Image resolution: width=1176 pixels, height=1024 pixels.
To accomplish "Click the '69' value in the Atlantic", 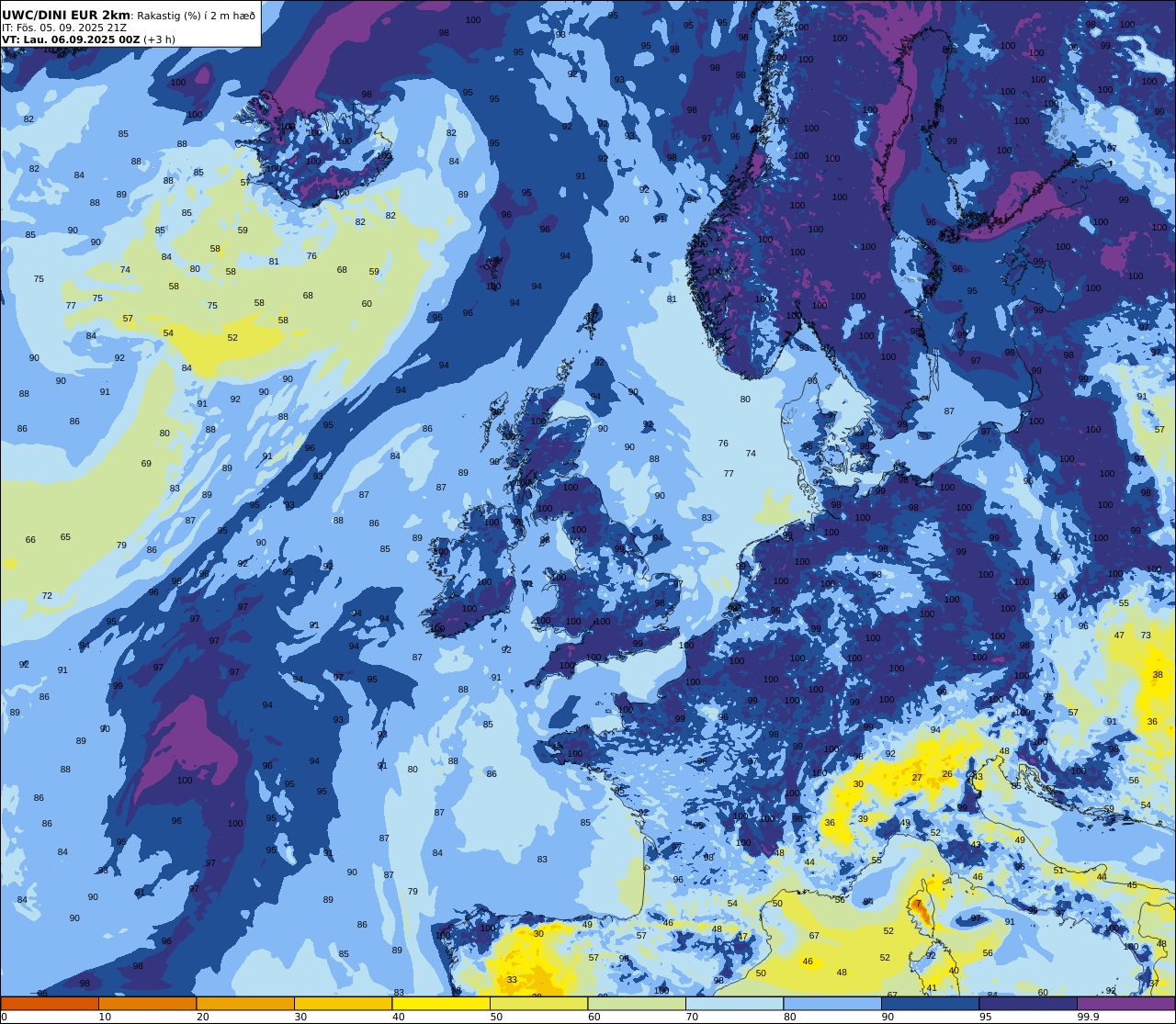I will click(x=146, y=464).
